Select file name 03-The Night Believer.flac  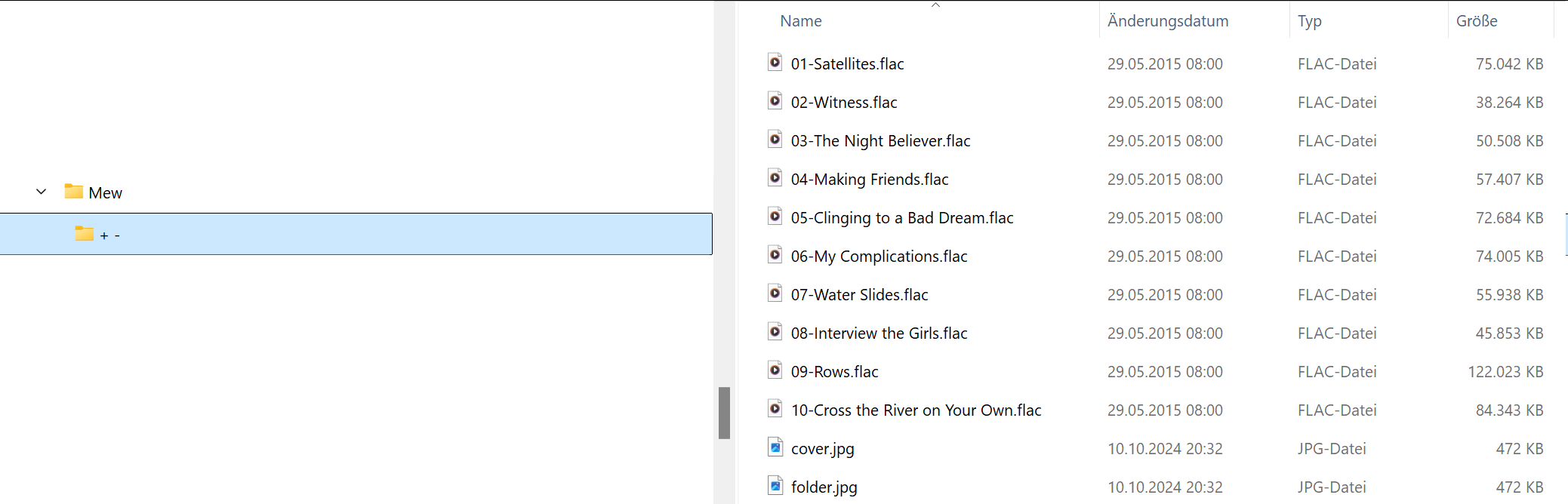[x=880, y=141]
